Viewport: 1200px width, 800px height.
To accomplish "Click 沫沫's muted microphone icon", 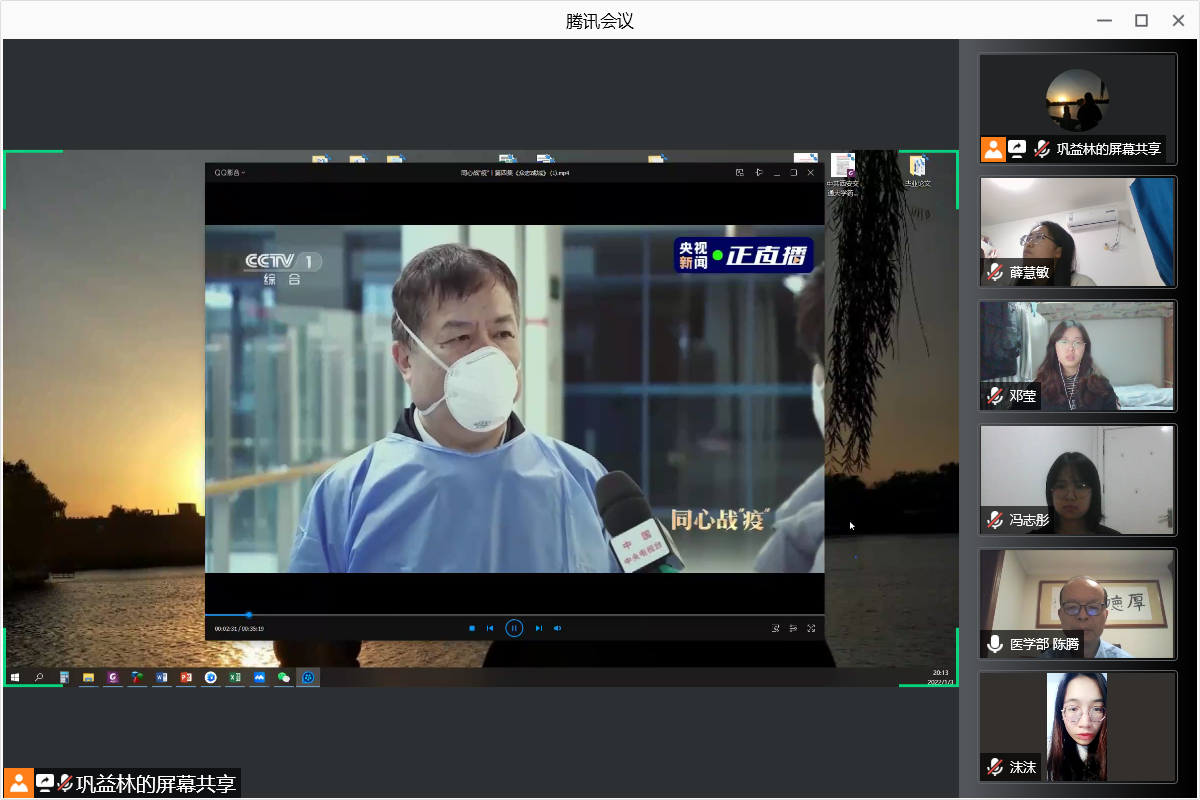I will point(995,767).
